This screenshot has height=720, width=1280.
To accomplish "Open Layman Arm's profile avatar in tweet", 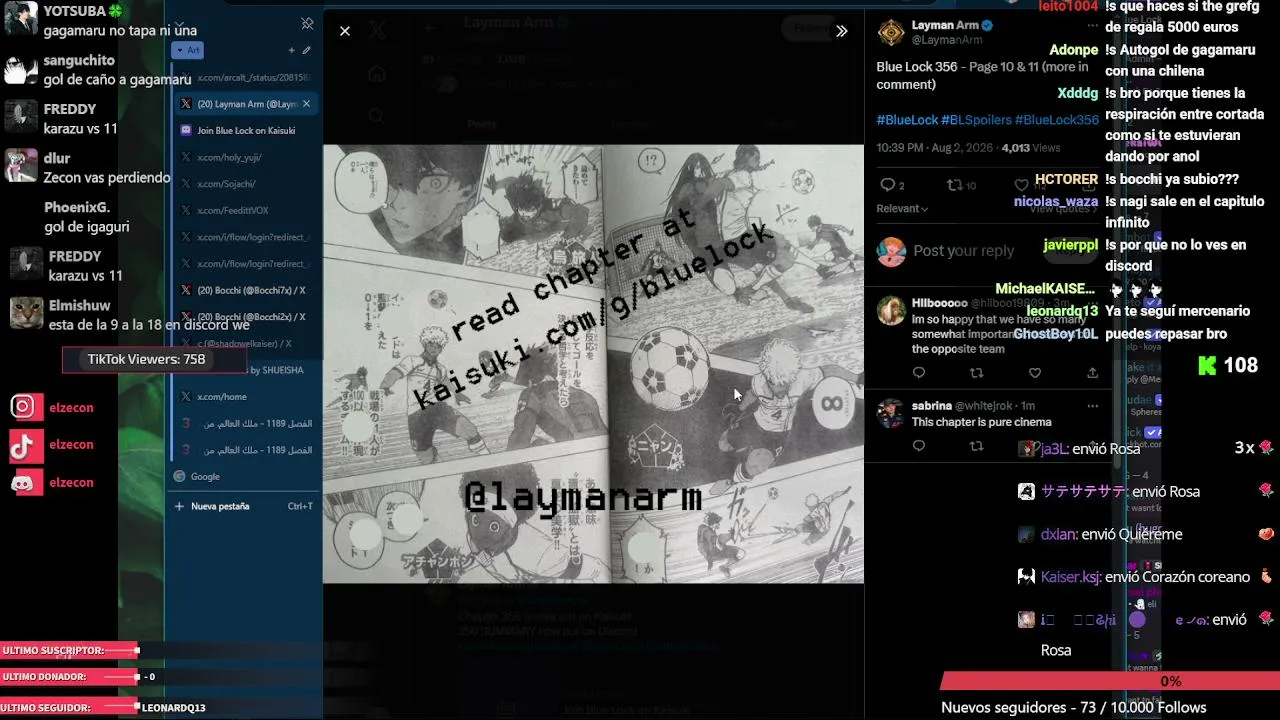I will pyautogui.click(x=891, y=33).
